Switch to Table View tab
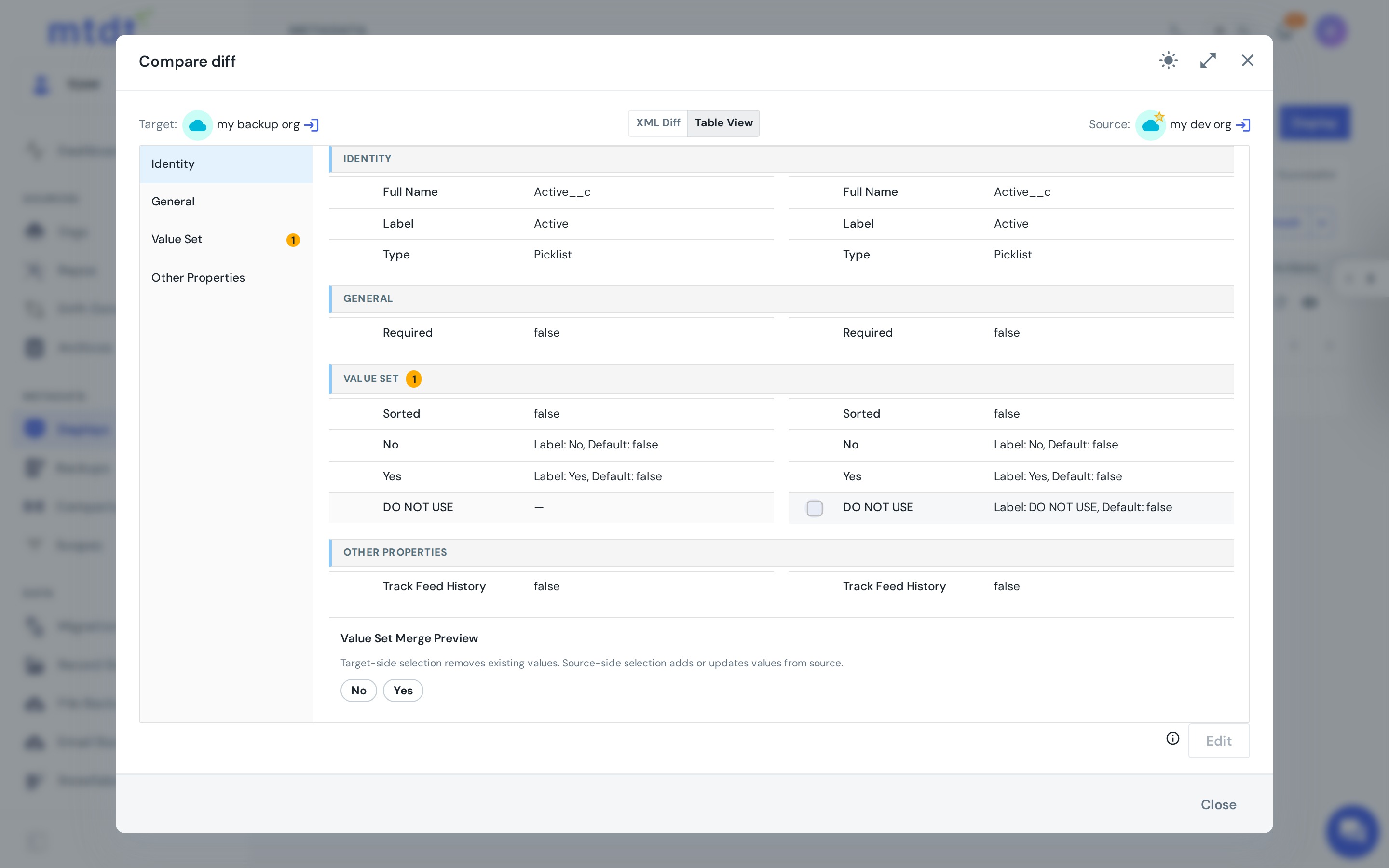Image resolution: width=1389 pixels, height=868 pixels. point(723,123)
